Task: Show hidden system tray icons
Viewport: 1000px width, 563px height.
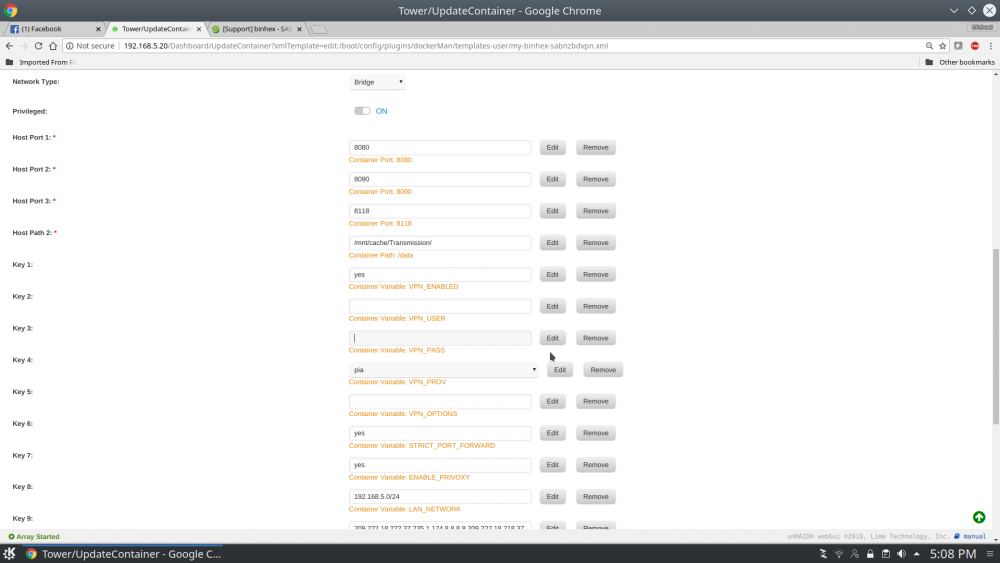Action: [x=916, y=553]
